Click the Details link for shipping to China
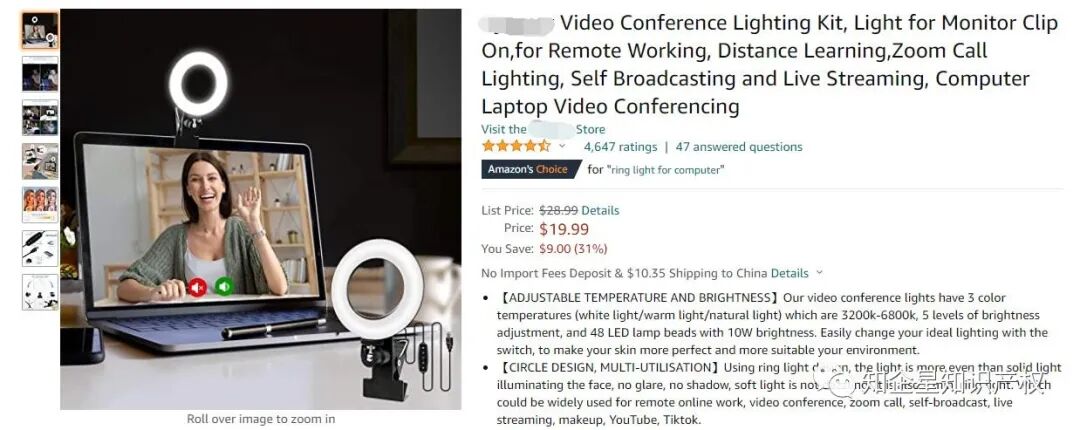This screenshot has width=1080, height=430. [x=789, y=273]
